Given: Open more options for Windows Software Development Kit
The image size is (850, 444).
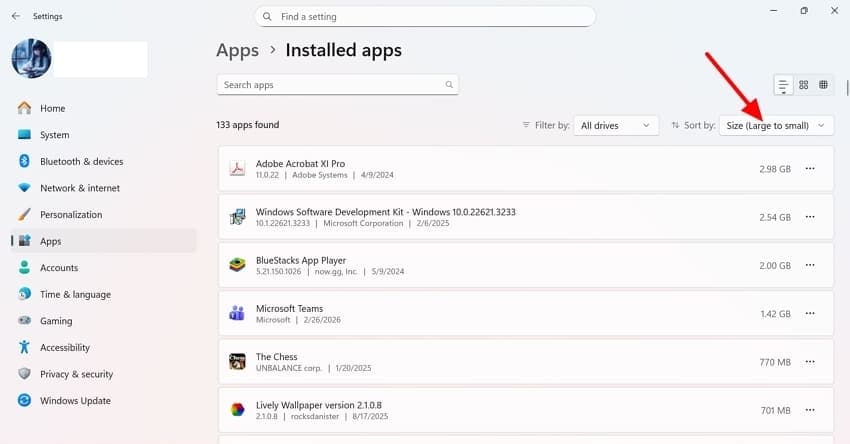Looking at the screenshot, I should [x=810, y=217].
